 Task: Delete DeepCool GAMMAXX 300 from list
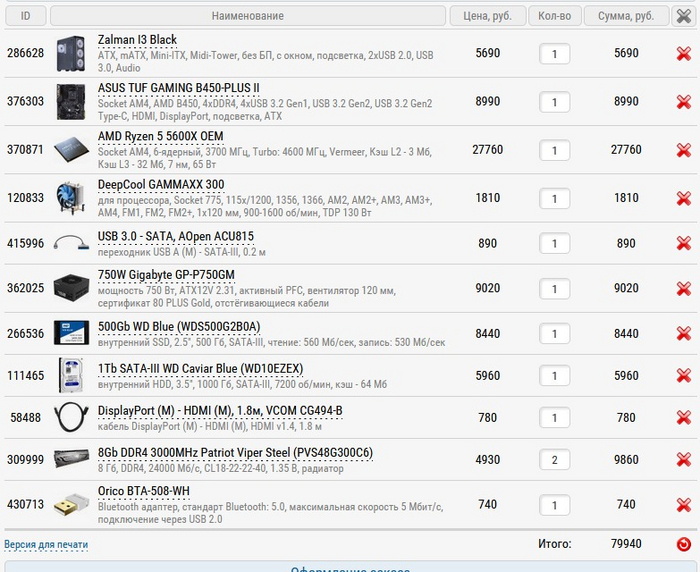pos(683,198)
